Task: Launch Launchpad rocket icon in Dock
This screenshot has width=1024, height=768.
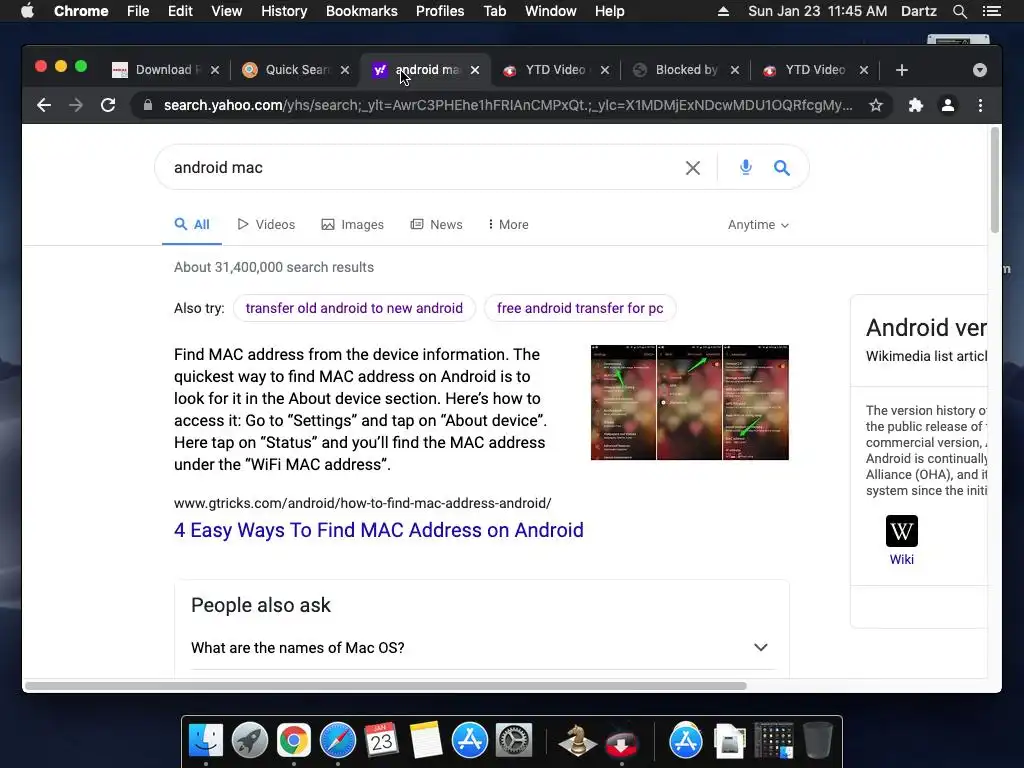Action: [249, 741]
